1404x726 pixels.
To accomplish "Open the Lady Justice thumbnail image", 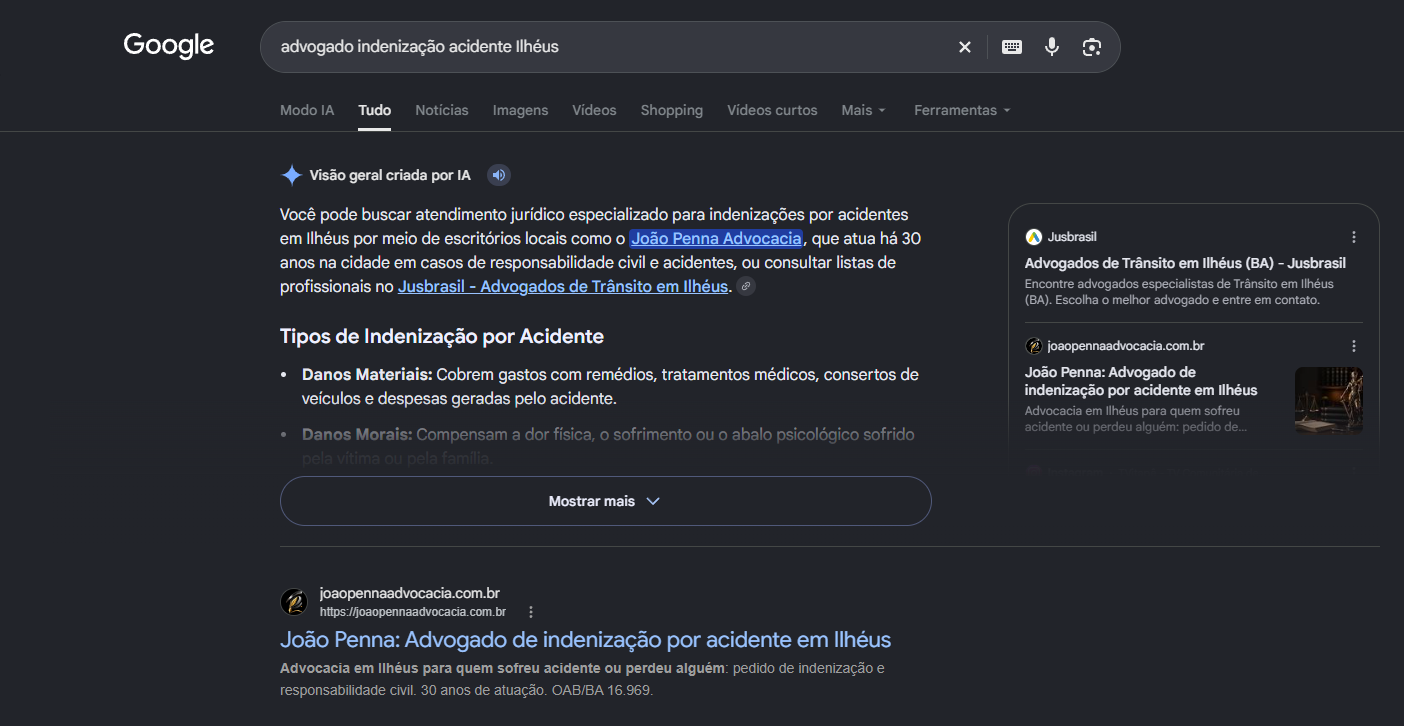I will coord(1329,400).
